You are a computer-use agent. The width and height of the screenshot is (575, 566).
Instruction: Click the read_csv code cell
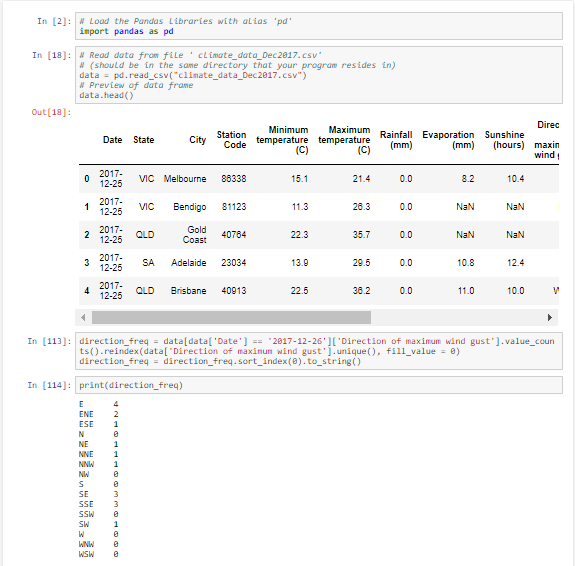pyautogui.click(x=319, y=75)
